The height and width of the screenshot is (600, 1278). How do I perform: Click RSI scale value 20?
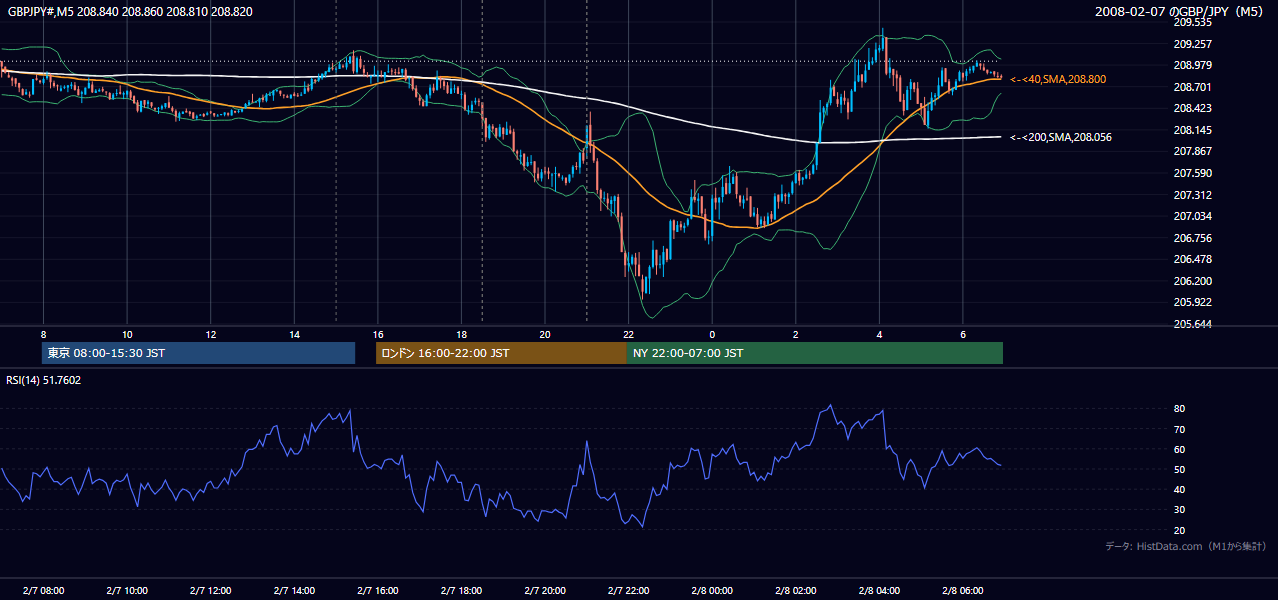coord(1179,530)
